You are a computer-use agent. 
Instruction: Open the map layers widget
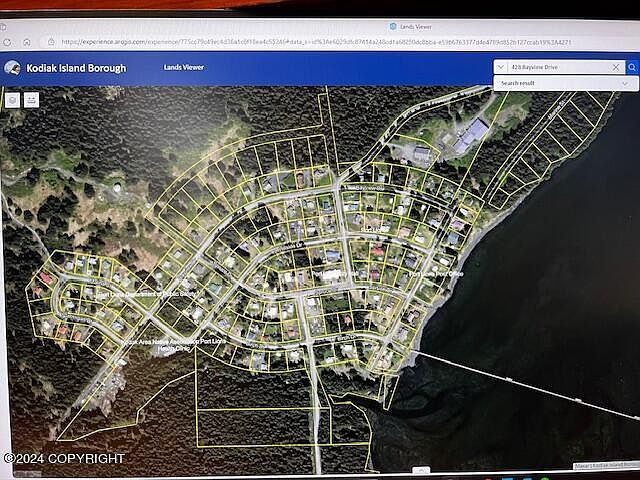12,99
